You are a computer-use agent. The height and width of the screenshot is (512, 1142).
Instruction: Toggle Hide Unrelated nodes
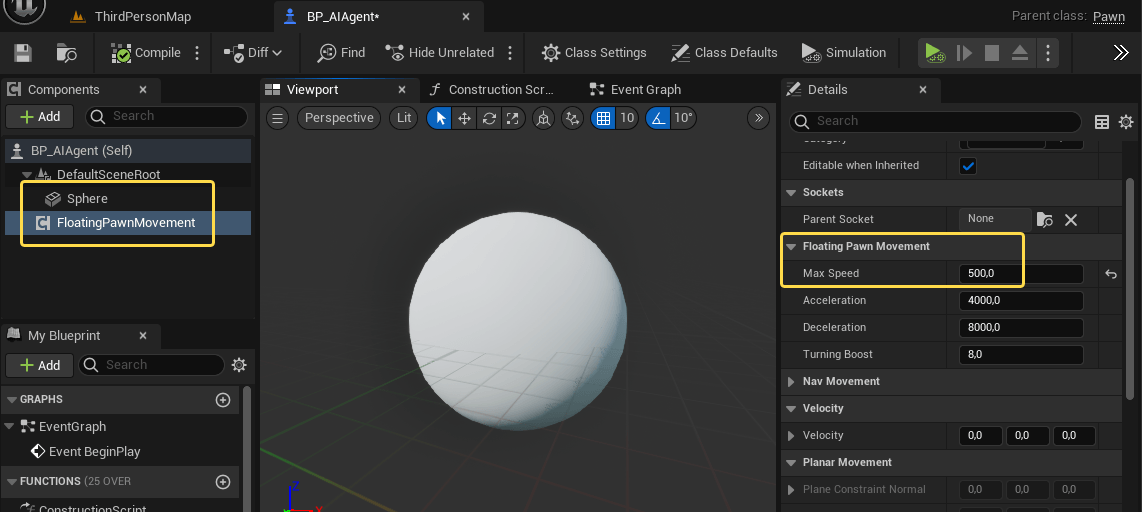click(x=440, y=52)
